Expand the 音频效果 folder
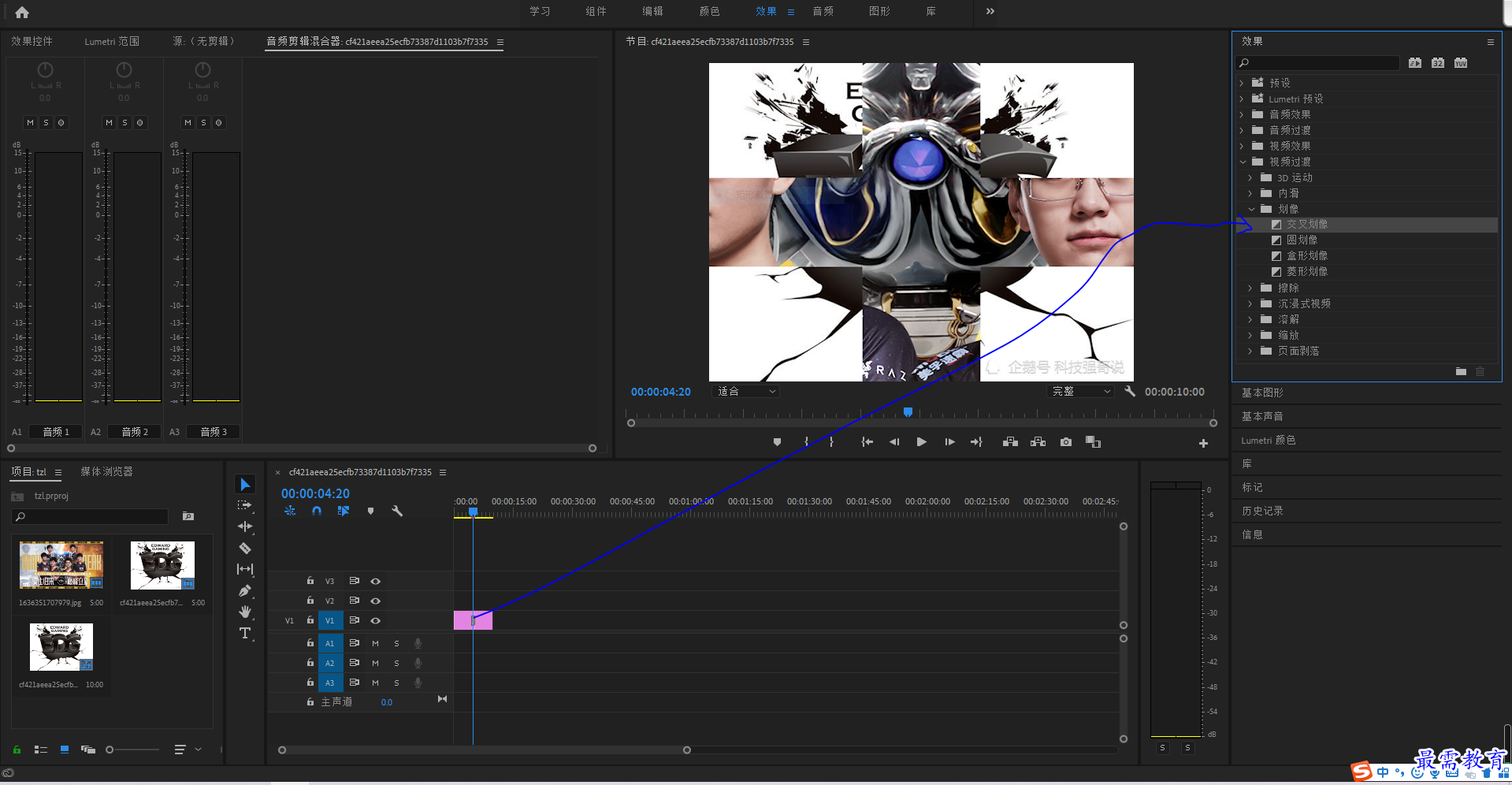1512x785 pixels. tap(1242, 114)
